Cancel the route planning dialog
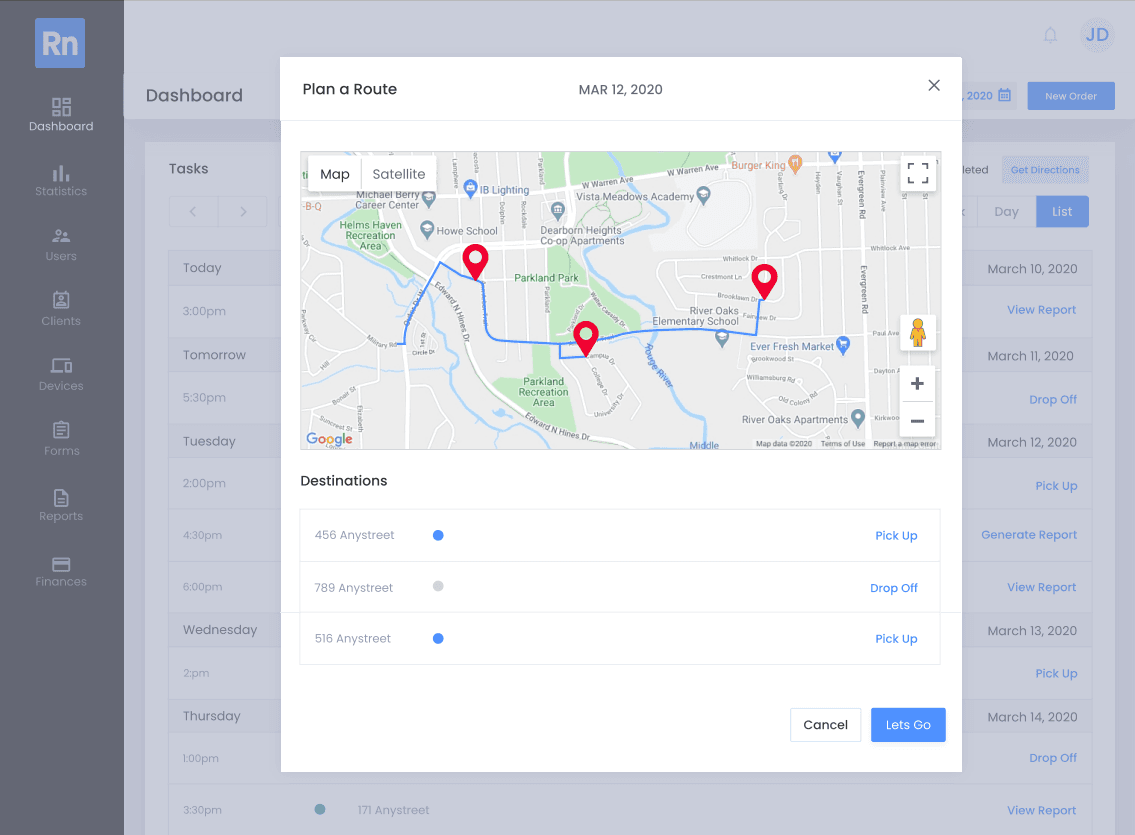 (825, 725)
